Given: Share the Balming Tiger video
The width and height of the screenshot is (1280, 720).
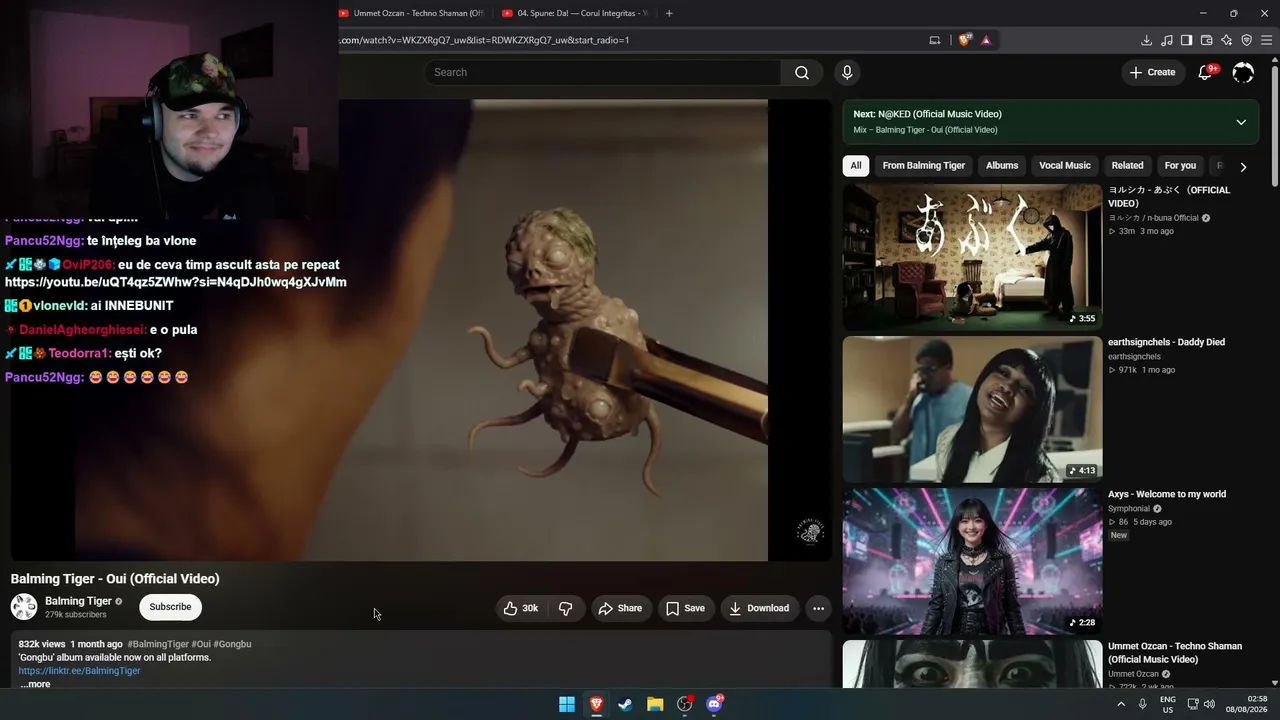Looking at the screenshot, I should coord(620,608).
